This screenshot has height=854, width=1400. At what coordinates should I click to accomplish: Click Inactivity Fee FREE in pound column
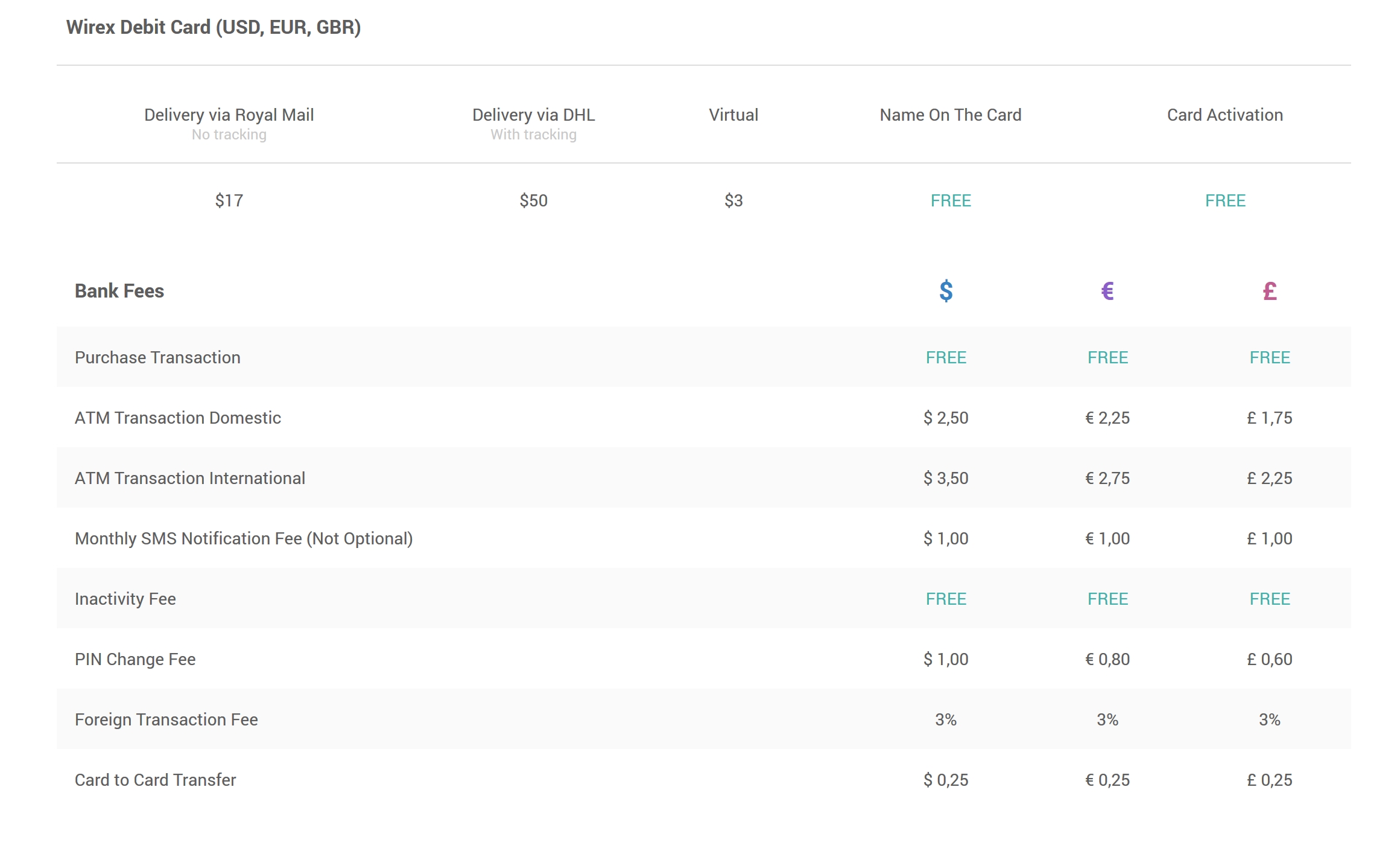pos(1270,599)
